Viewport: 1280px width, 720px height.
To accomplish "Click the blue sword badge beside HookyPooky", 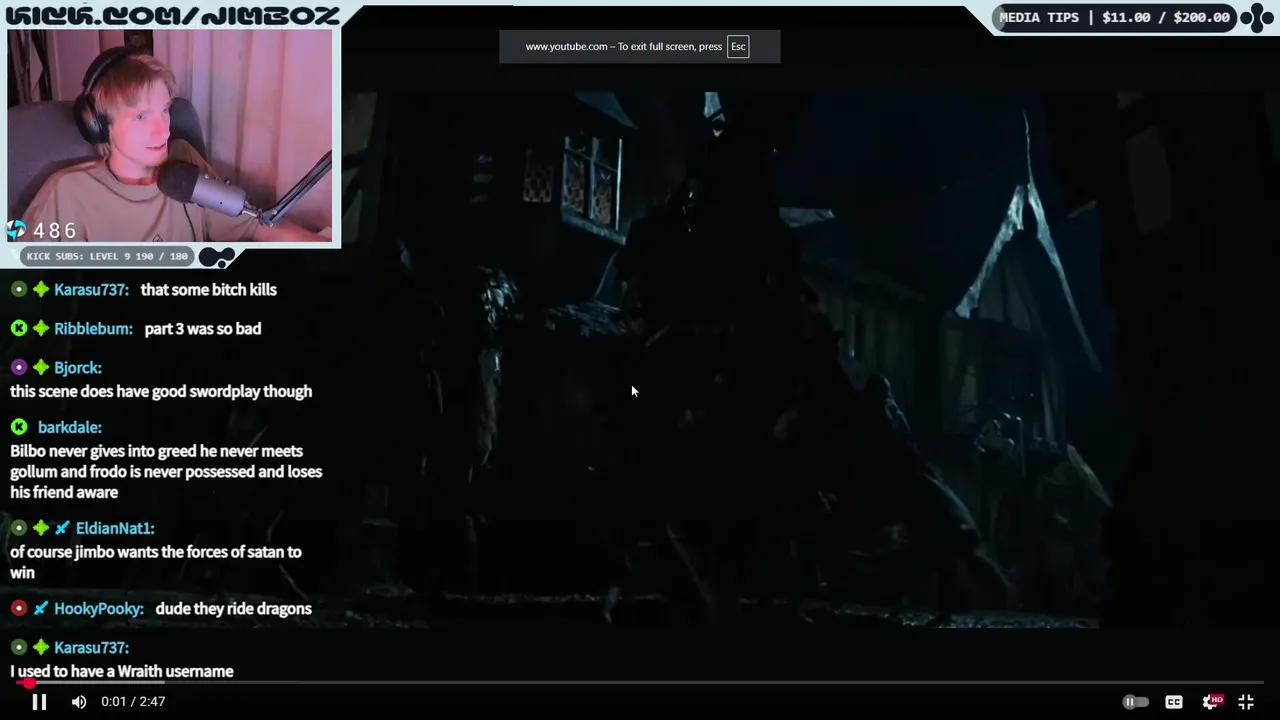I will coord(41,609).
